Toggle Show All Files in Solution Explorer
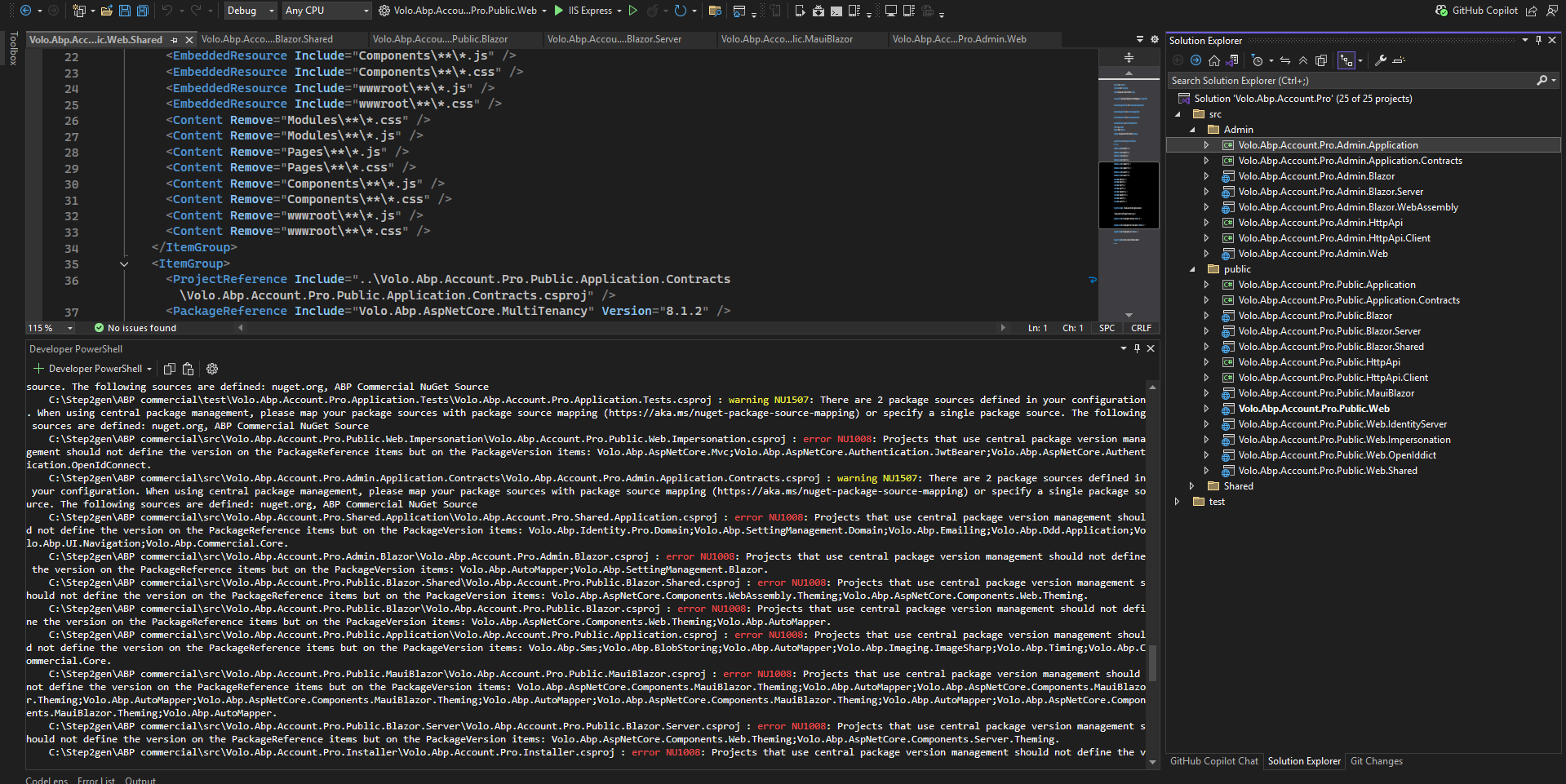The width and height of the screenshot is (1566, 784). click(x=1321, y=60)
